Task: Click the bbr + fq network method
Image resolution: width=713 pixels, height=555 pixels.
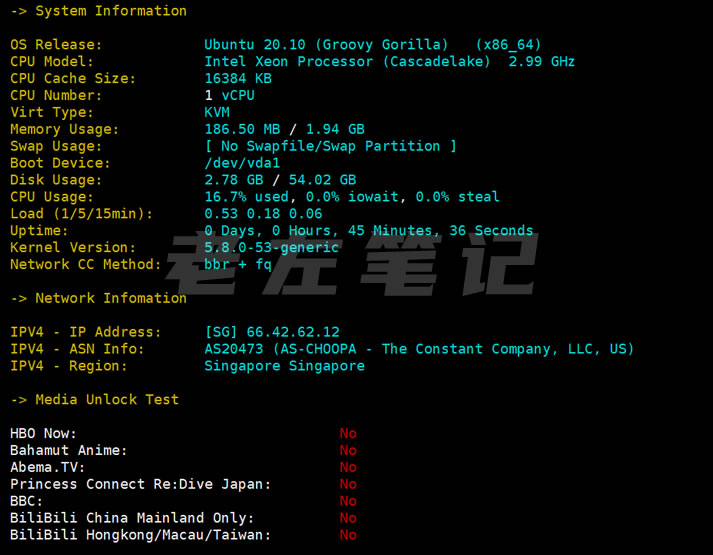Action: [237, 264]
